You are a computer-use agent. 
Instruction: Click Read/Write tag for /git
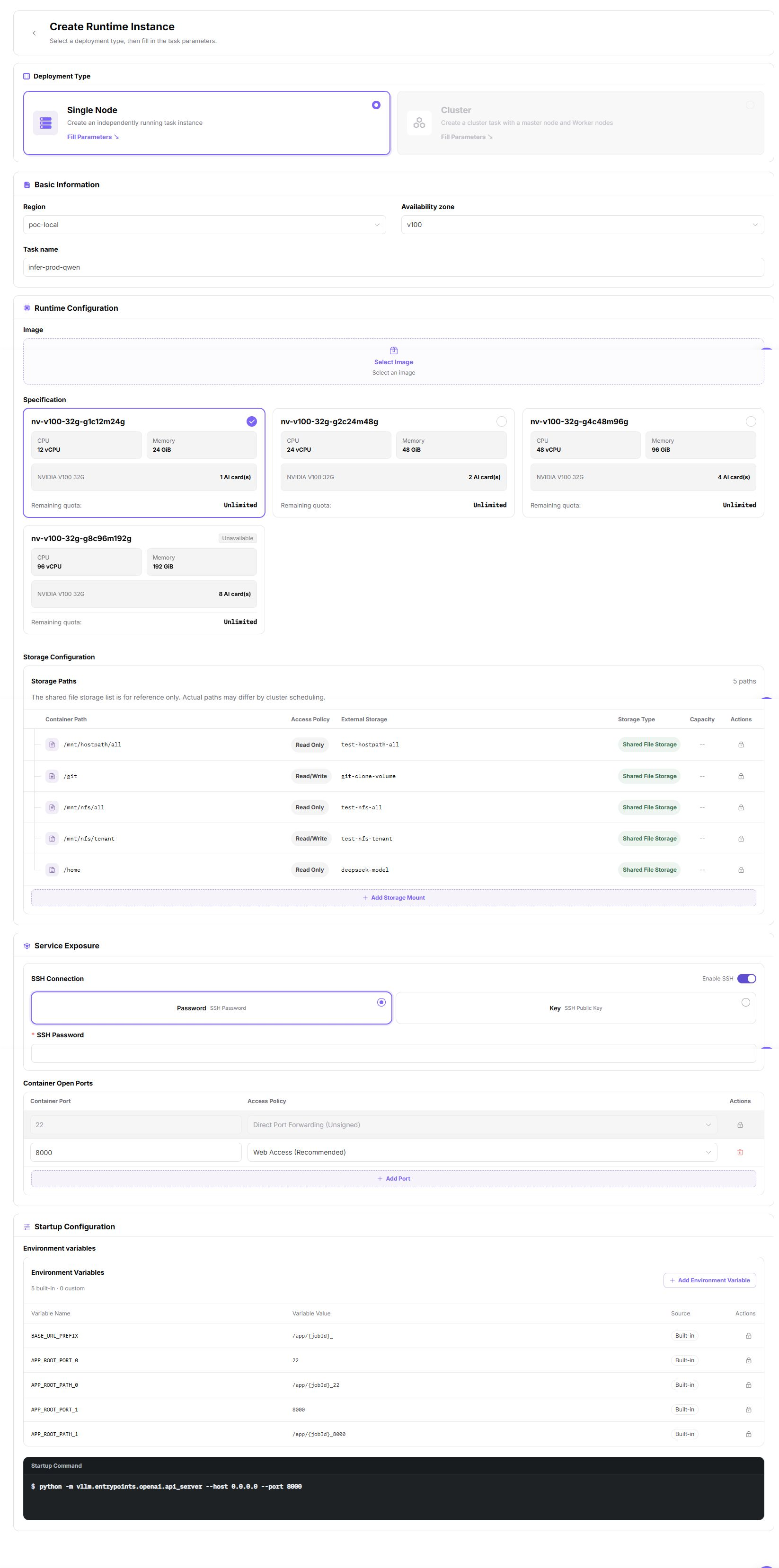(311, 776)
